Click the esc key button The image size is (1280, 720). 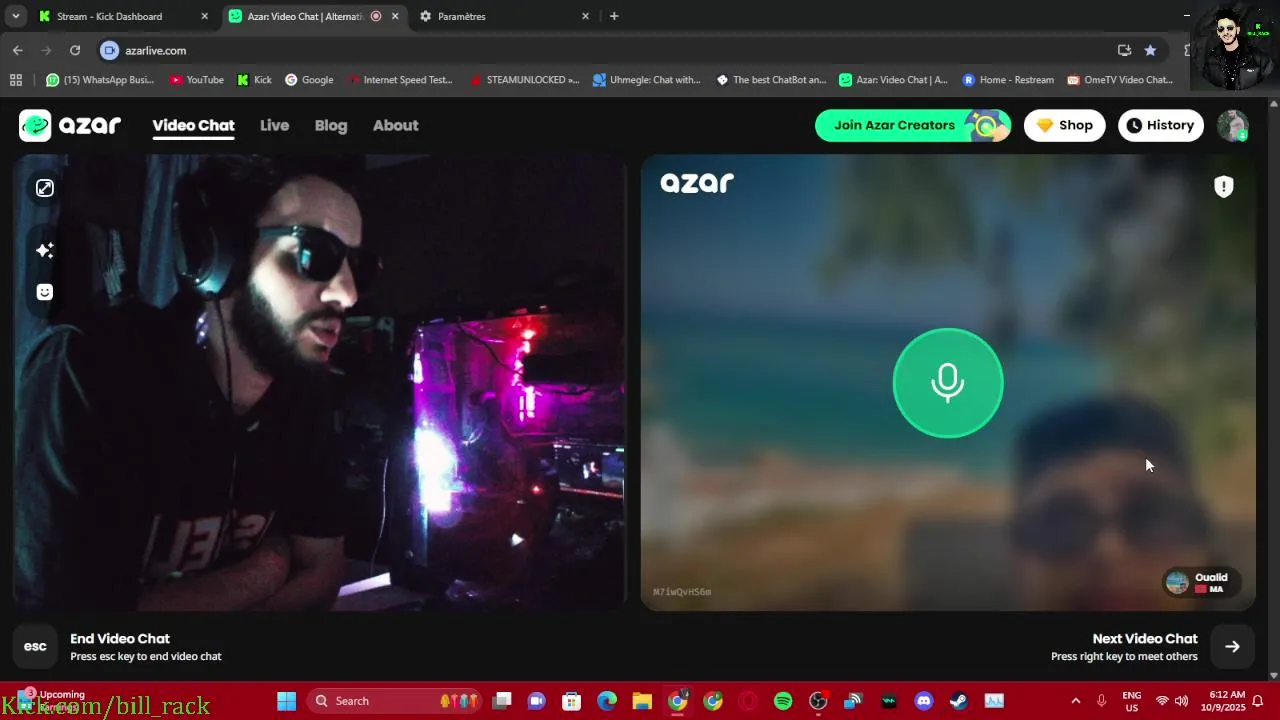35,646
